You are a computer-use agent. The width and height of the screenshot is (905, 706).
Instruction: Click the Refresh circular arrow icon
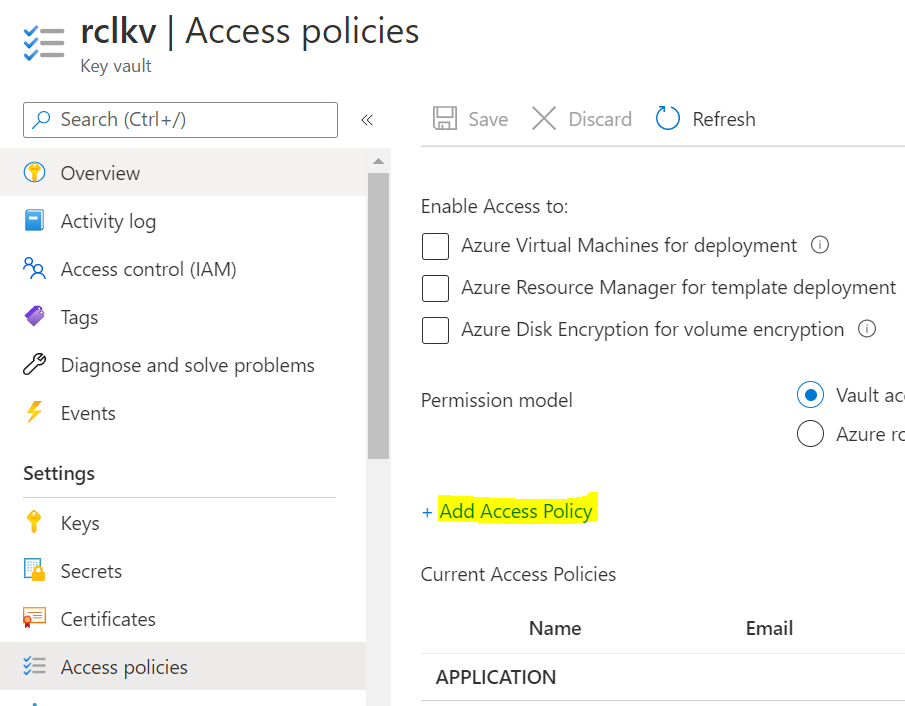tap(668, 118)
